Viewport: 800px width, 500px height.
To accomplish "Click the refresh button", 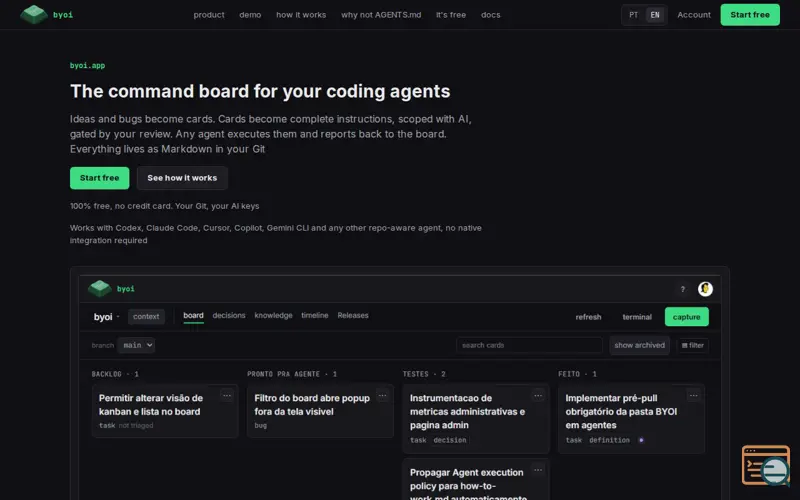I will (588, 317).
